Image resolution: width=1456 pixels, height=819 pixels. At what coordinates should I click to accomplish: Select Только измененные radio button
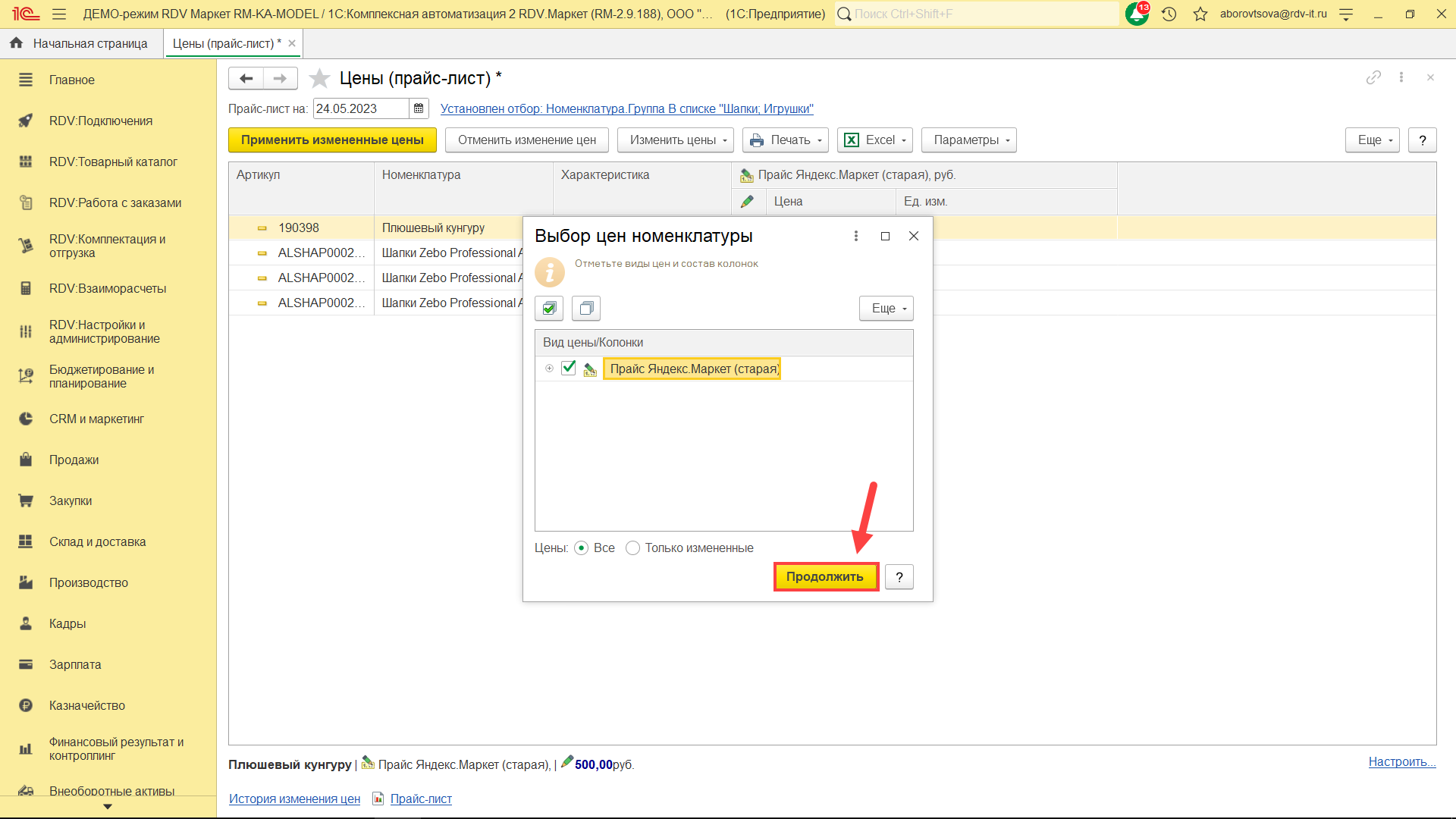coord(633,548)
